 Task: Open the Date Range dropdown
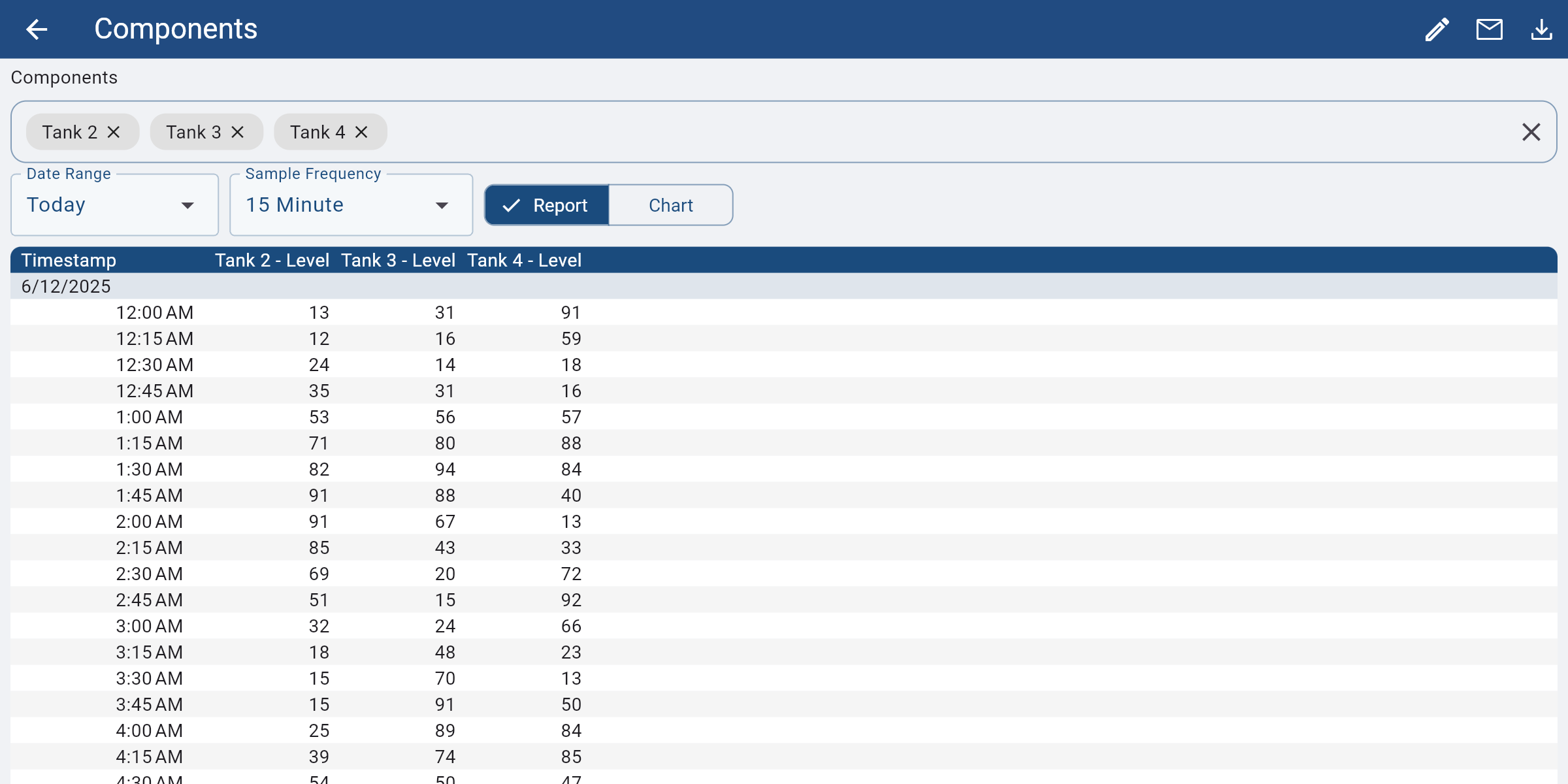[x=115, y=204]
